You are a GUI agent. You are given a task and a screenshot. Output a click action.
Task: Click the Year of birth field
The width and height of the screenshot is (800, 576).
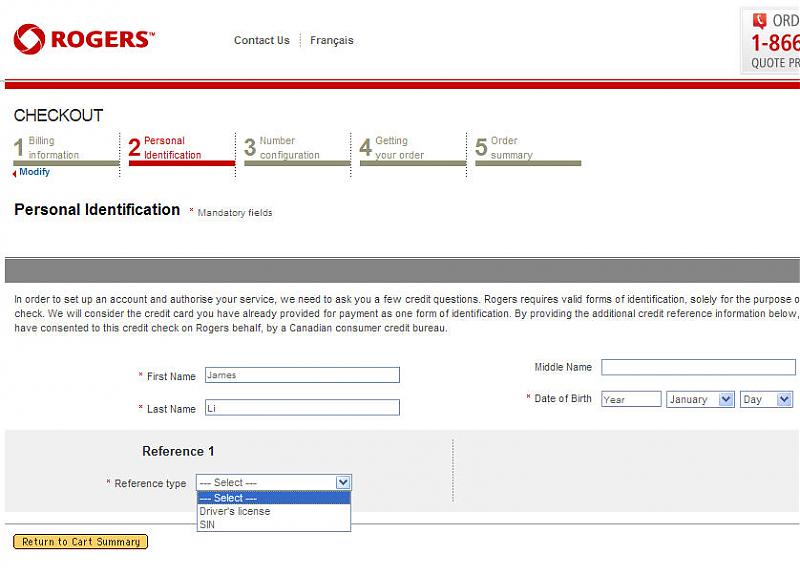(631, 399)
